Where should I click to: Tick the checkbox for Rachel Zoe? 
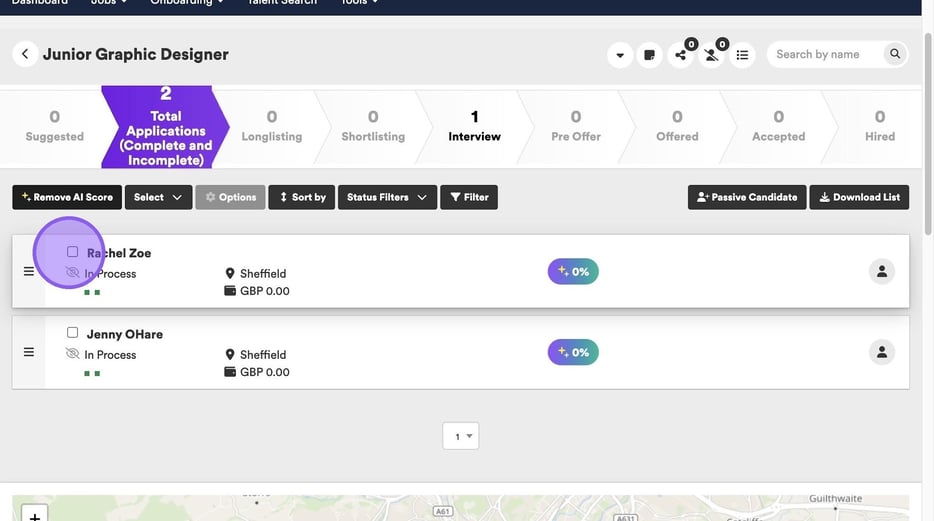pyautogui.click(x=72, y=252)
